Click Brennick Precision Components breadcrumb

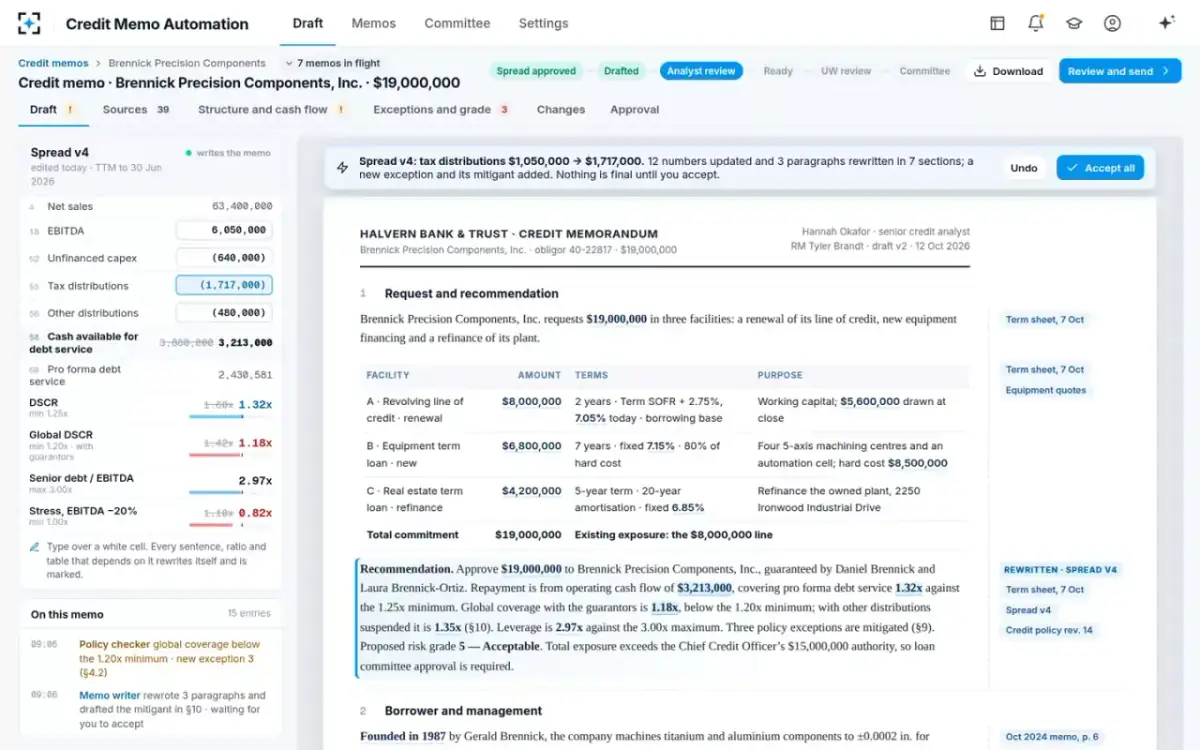pyautogui.click(x=187, y=63)
